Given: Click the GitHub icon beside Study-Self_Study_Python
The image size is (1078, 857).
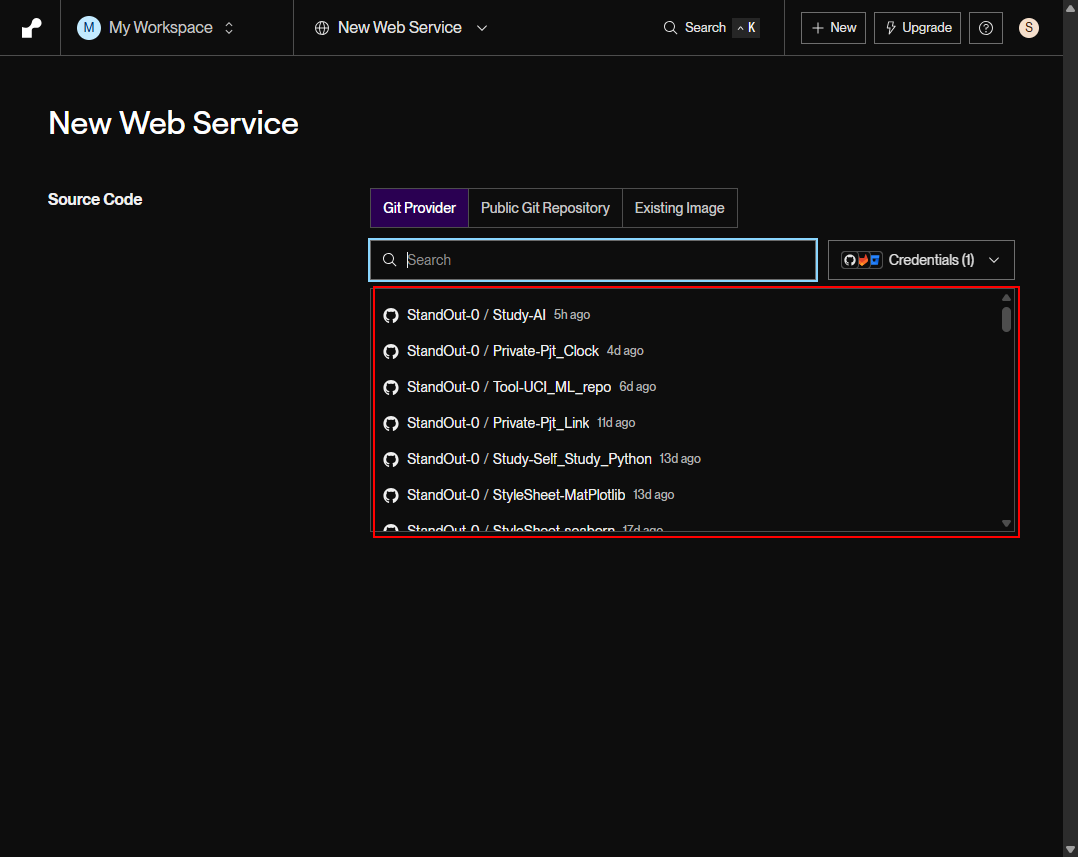Looking at the screenshot, I should click(391, 459).
